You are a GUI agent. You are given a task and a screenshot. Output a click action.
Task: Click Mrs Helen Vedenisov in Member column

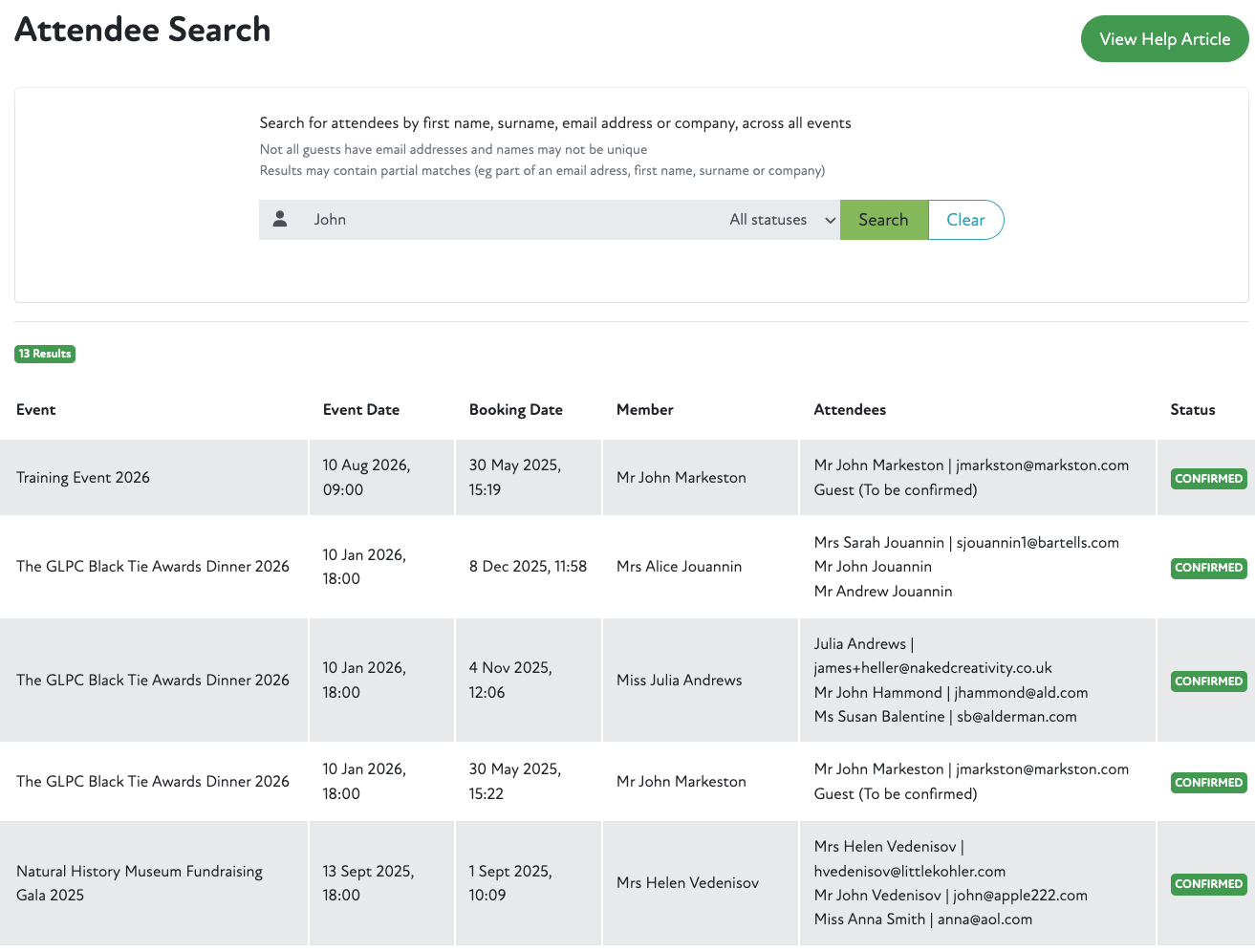pos(687,883)
